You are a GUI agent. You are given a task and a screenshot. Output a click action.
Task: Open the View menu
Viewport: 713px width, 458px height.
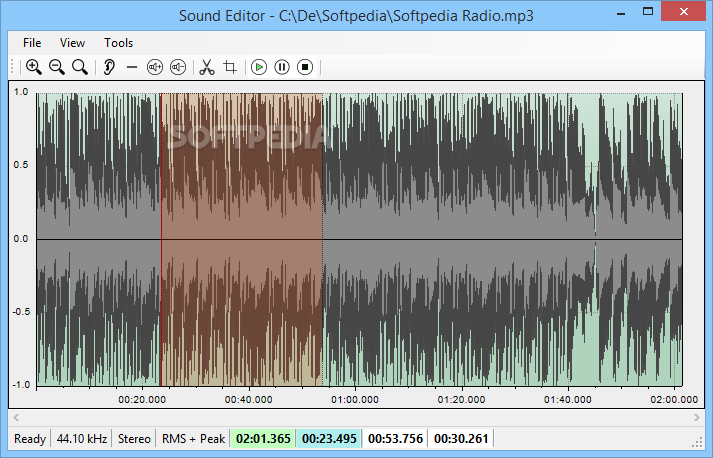pyautogui.click(x=72, y=43)
